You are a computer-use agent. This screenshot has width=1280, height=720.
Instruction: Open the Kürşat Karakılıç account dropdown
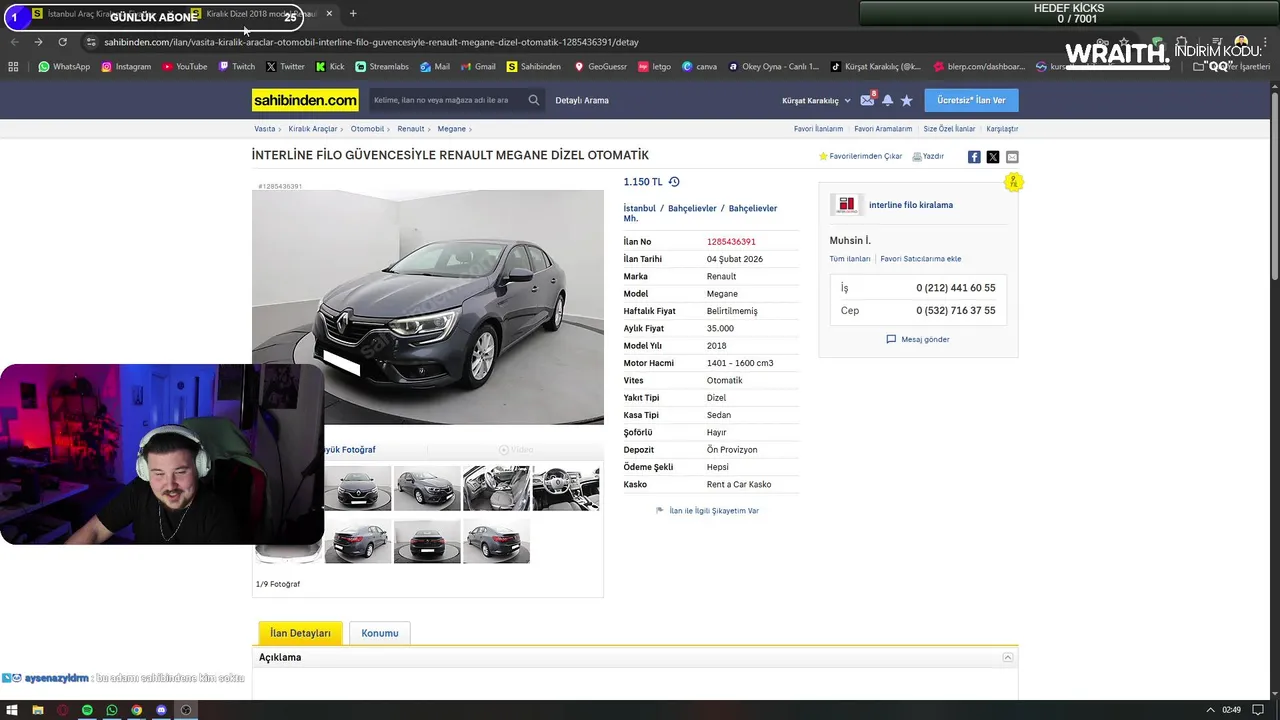(x=816, y=100)
